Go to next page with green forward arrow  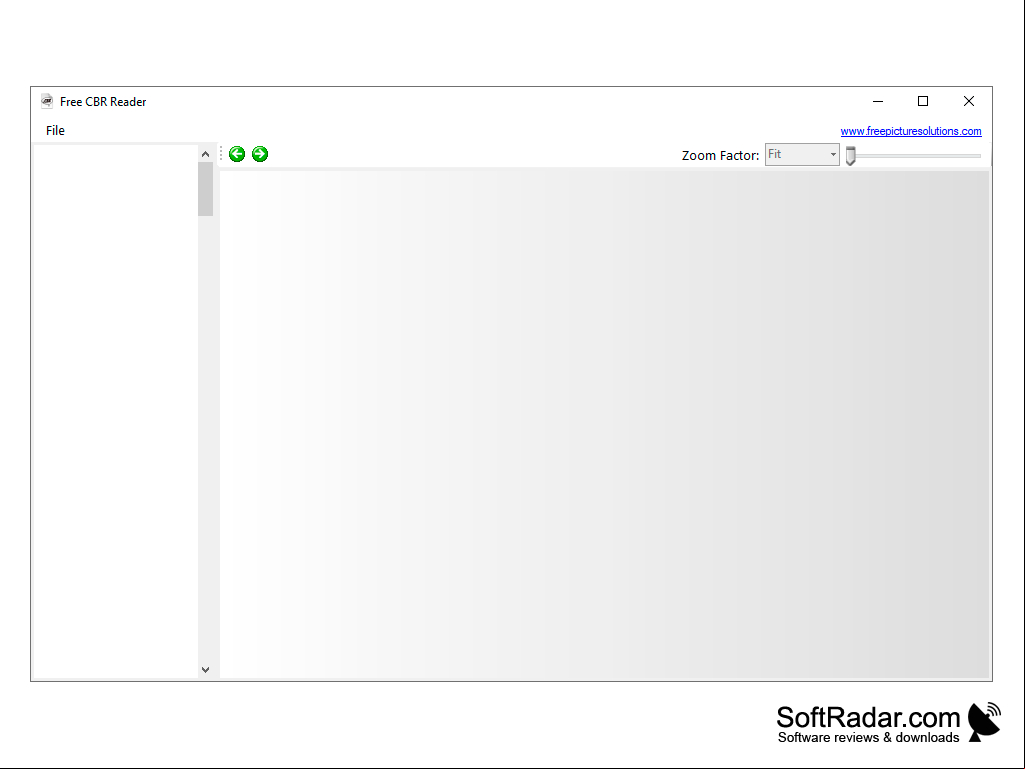pos(260,154)
